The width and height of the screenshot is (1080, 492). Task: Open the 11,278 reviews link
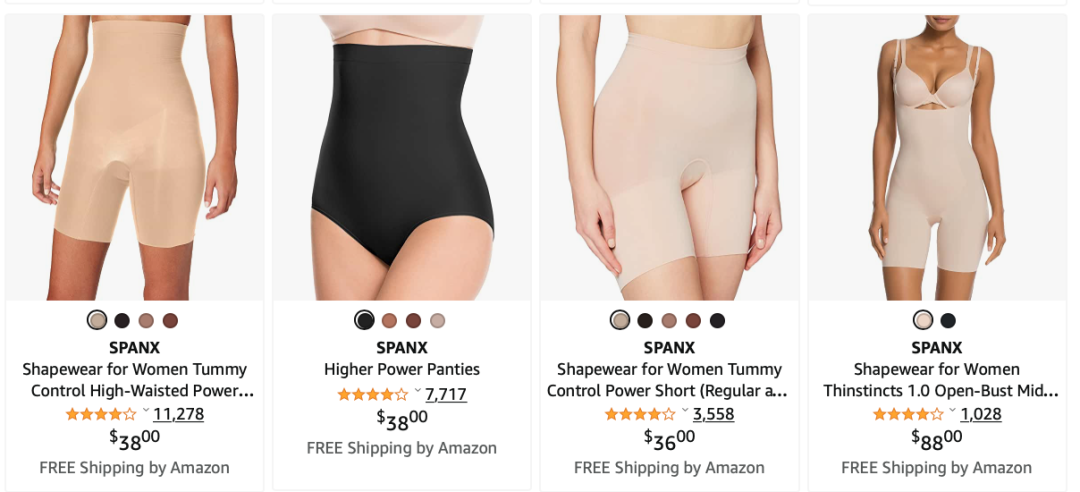(178, 414)
